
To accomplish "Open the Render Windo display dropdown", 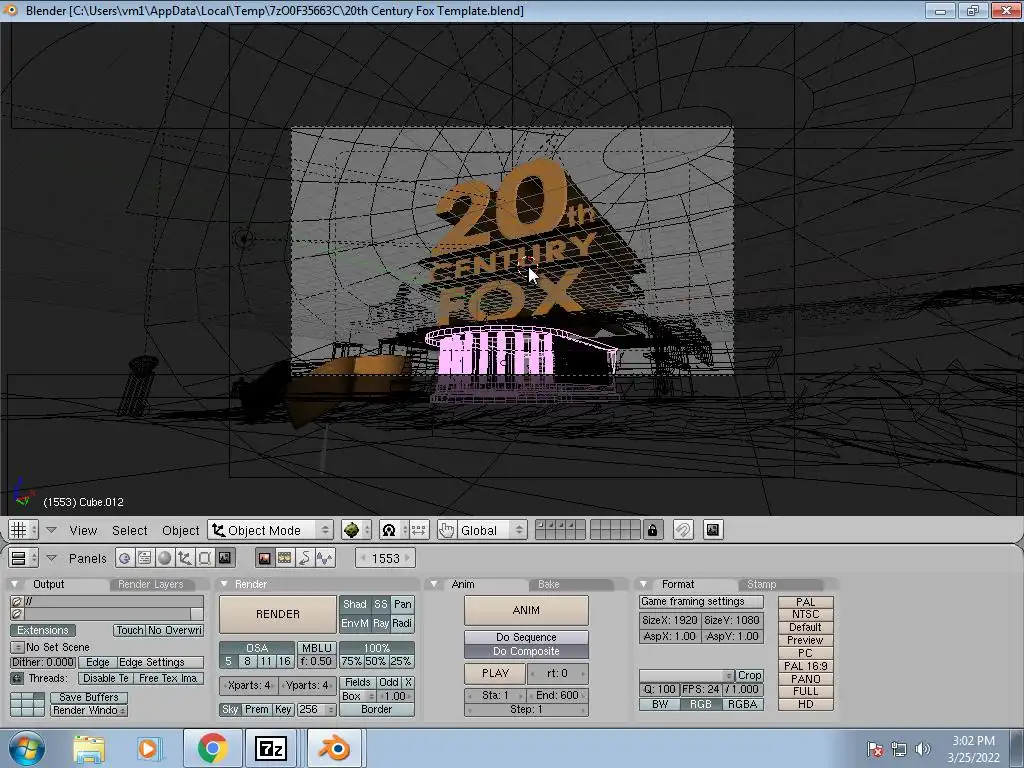I will (89, 710).
